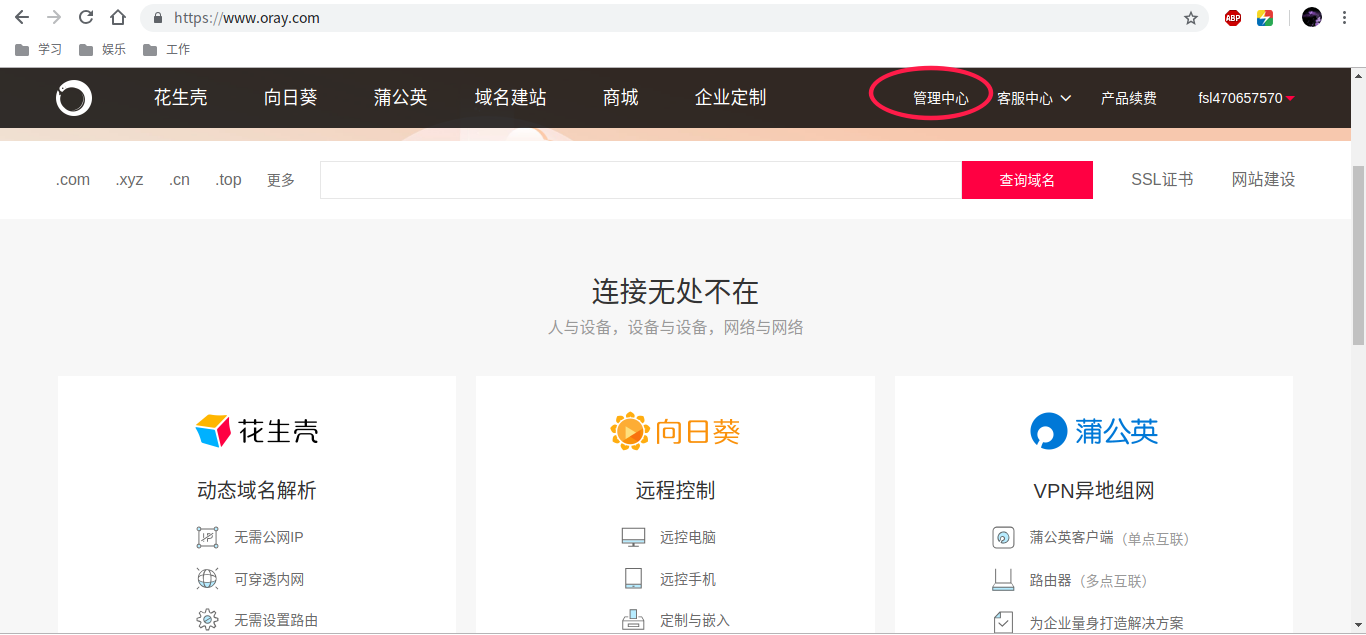The width and height of the screenshot is (1366, 635).
Task: Open the Chrome three-dot menu
Action: (1344, 17)
